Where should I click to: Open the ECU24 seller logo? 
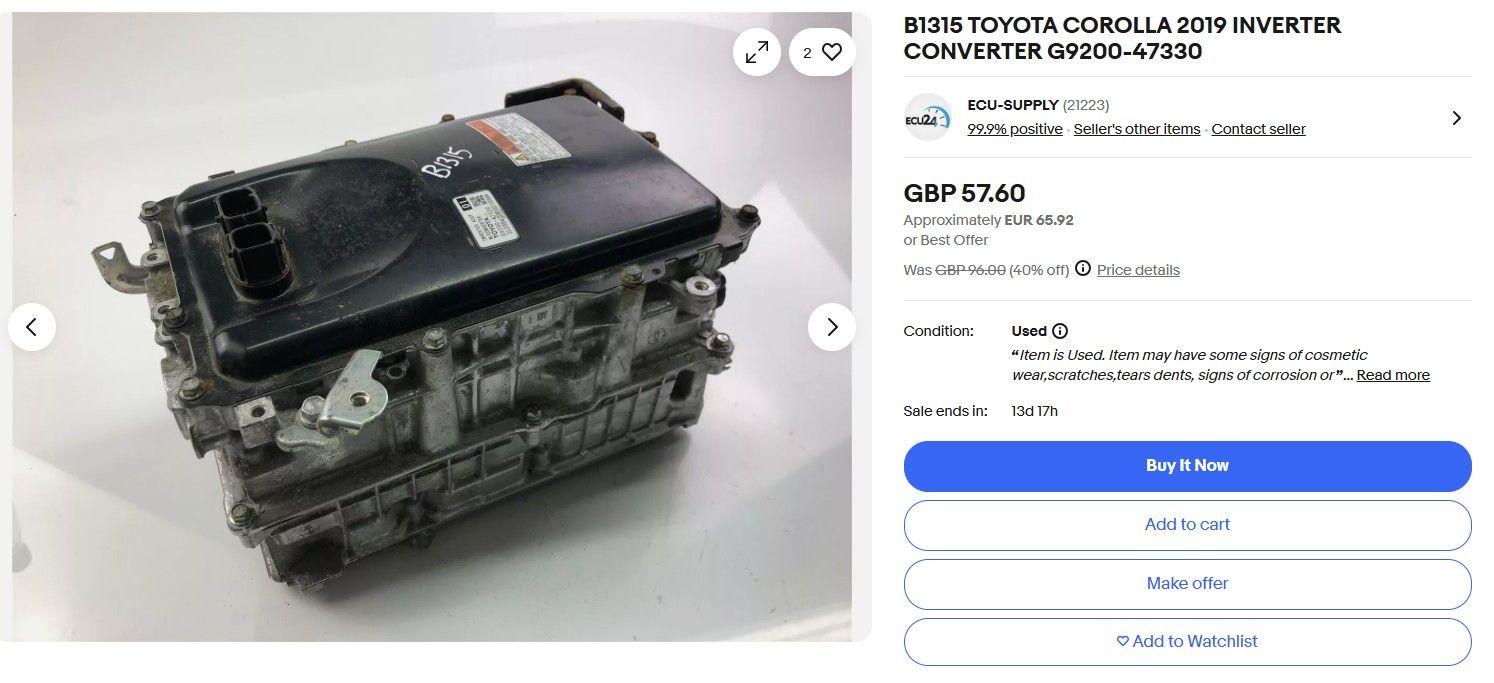point(927,117)
